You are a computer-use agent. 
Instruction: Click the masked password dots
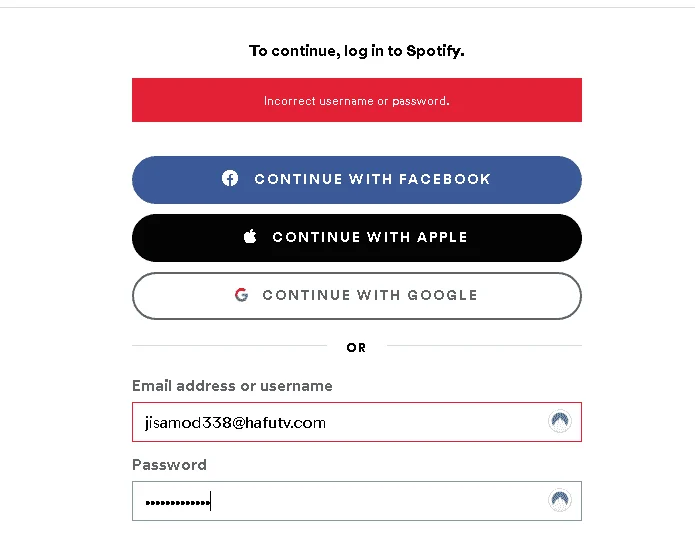click(177, 503)
